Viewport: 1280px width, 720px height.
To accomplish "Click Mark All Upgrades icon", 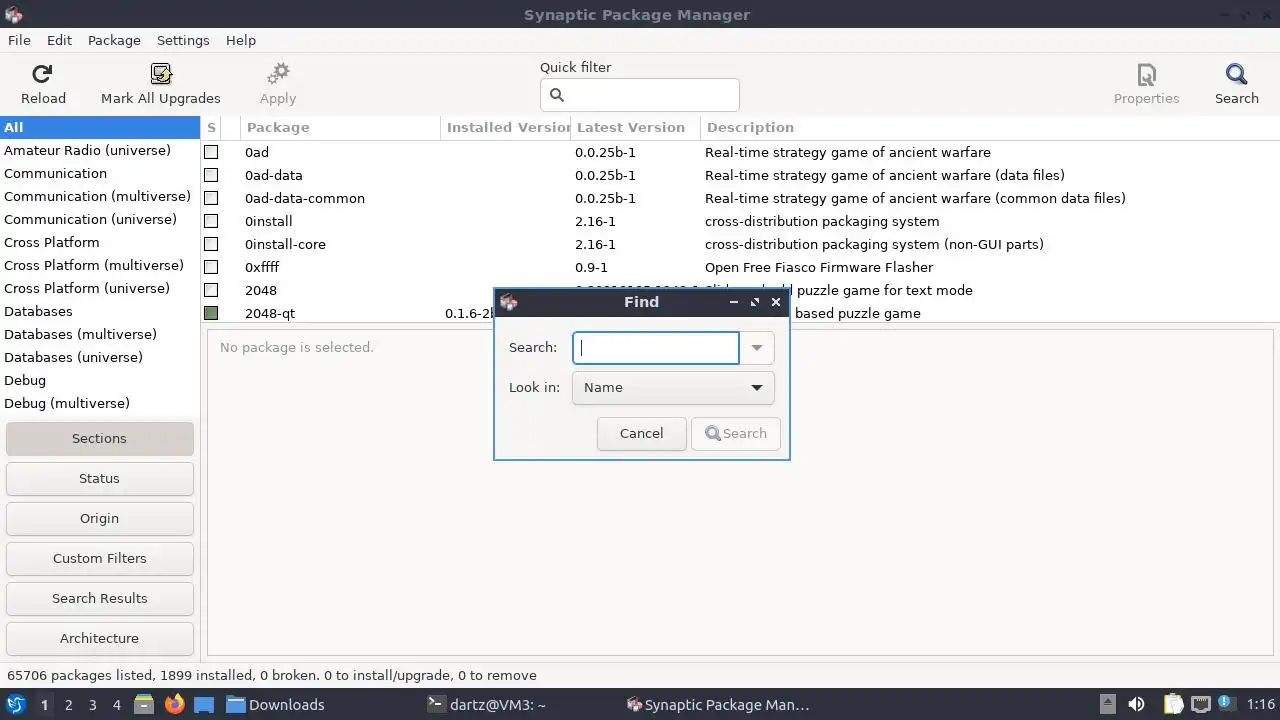I will click(x=161, y=74).
